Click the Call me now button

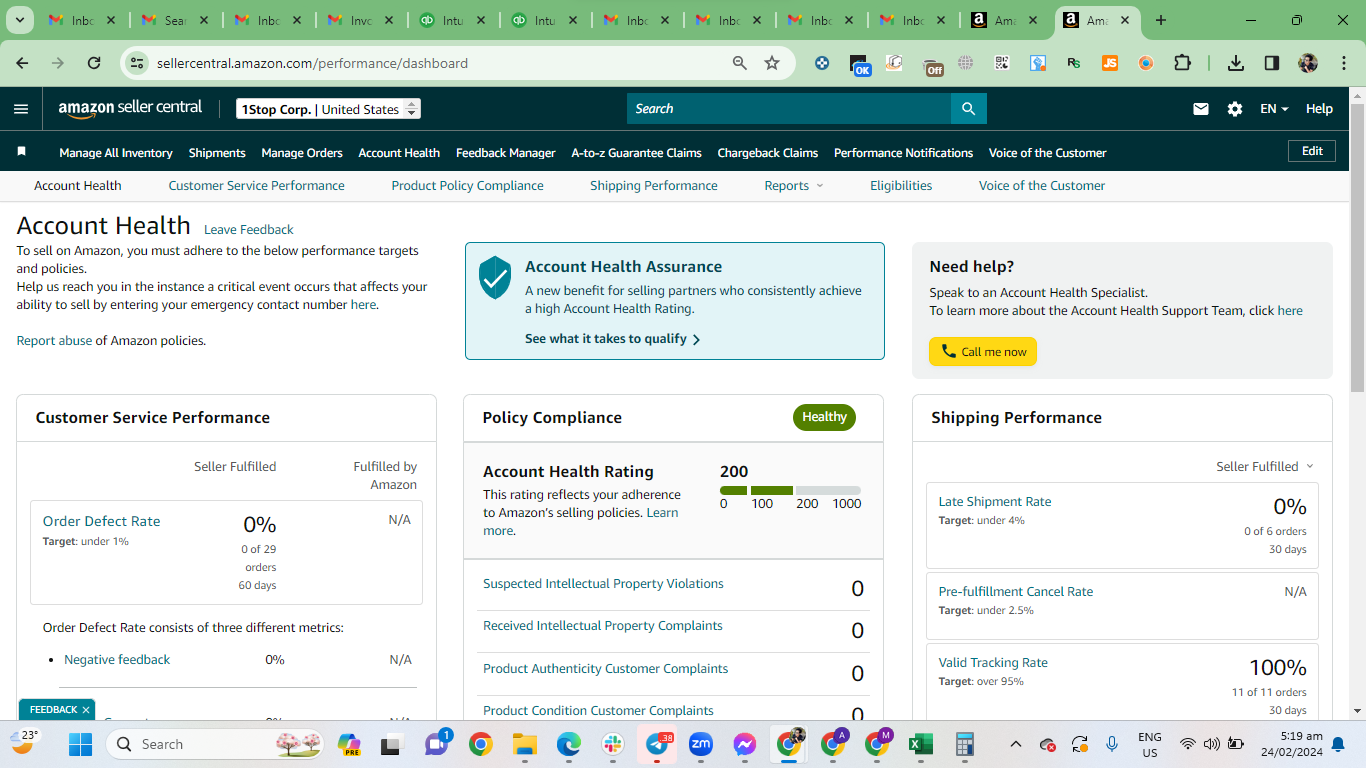pos(983,352)
